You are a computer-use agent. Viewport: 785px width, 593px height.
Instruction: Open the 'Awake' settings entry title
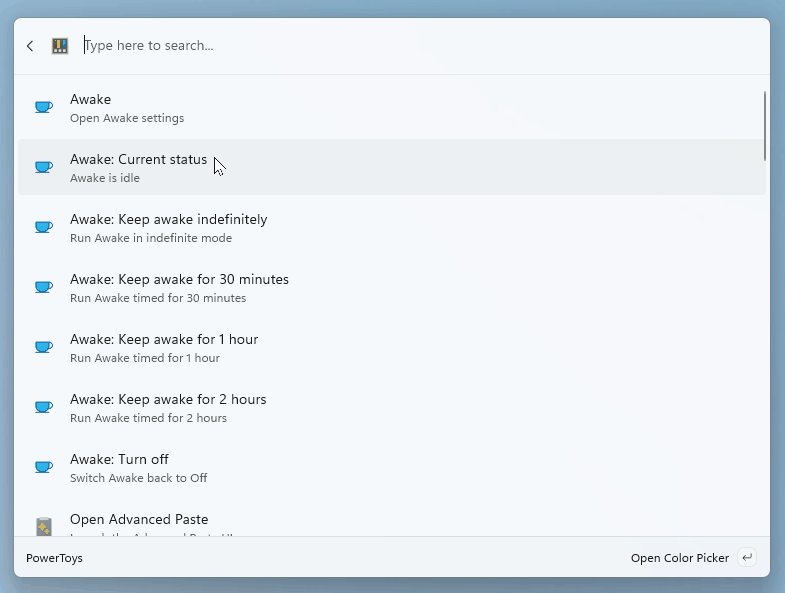point(90,100)
